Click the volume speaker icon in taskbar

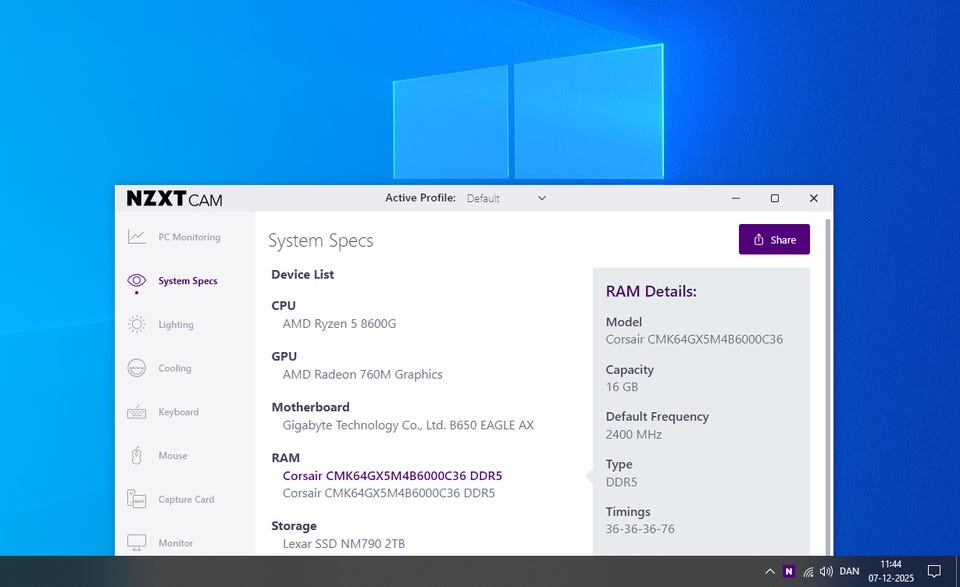(826, 572)
